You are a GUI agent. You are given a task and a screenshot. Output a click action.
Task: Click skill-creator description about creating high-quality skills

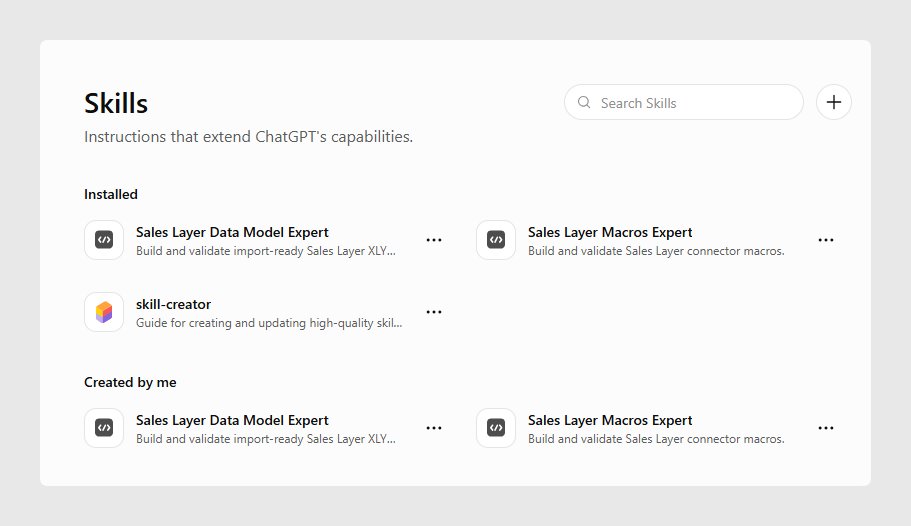[269, 323]
